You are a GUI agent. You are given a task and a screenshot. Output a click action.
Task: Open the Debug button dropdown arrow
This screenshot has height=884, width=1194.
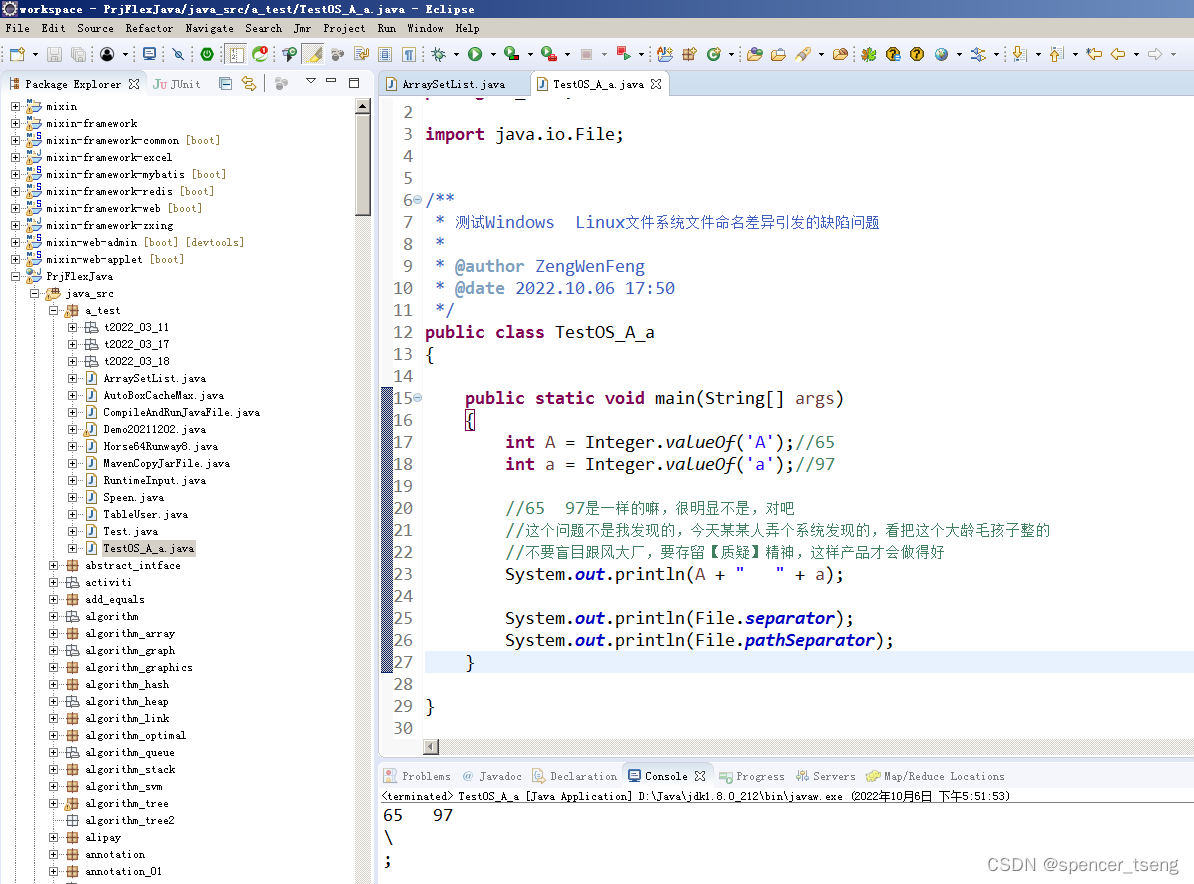[456, 54]
